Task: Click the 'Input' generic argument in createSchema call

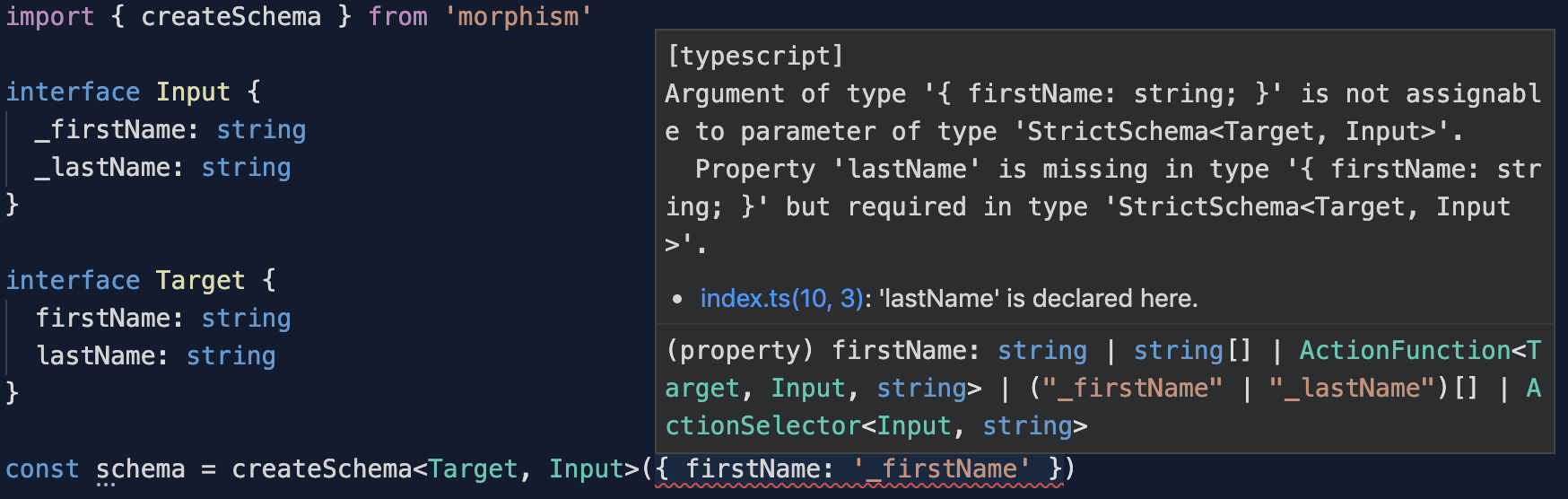Action: pyautogui.click(x=586, y=468)
